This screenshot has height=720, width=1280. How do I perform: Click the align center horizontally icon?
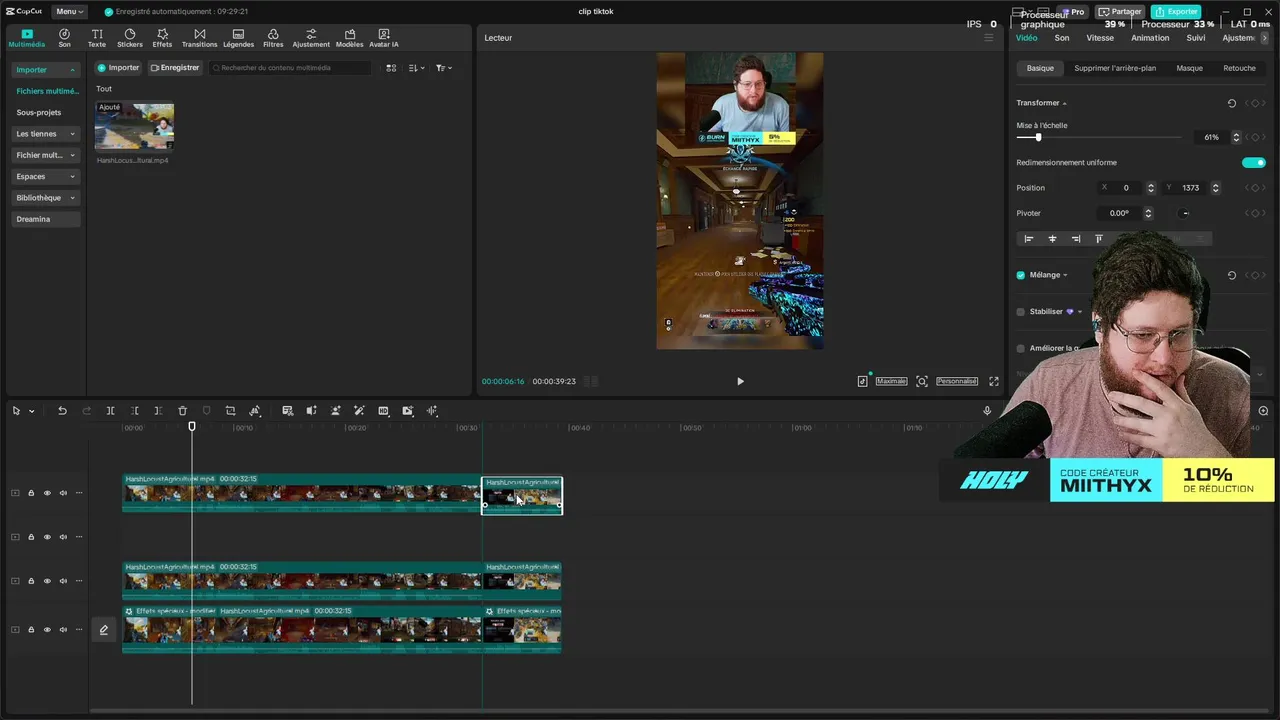tap(1052, 239)
